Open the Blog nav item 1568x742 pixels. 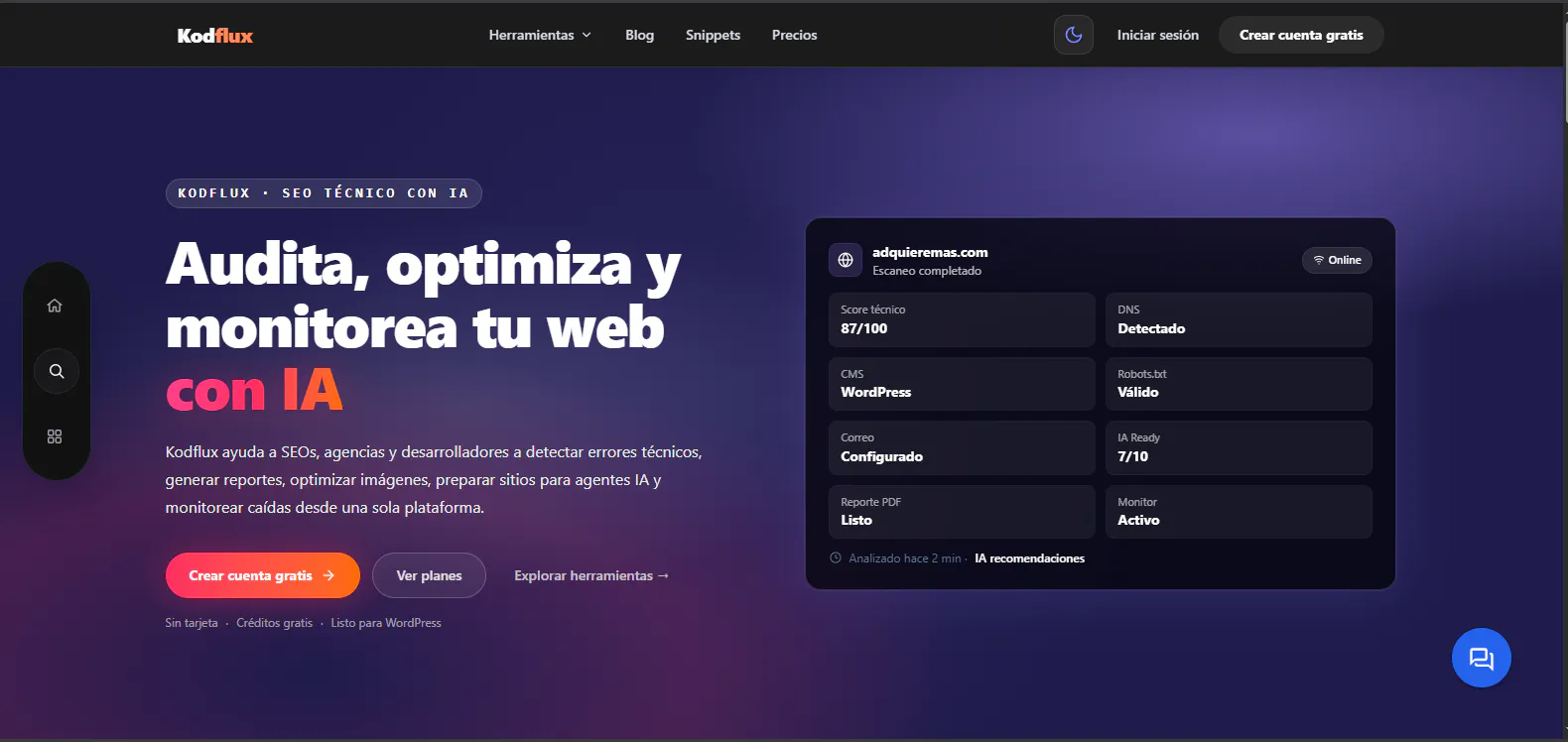coord(639,35)
